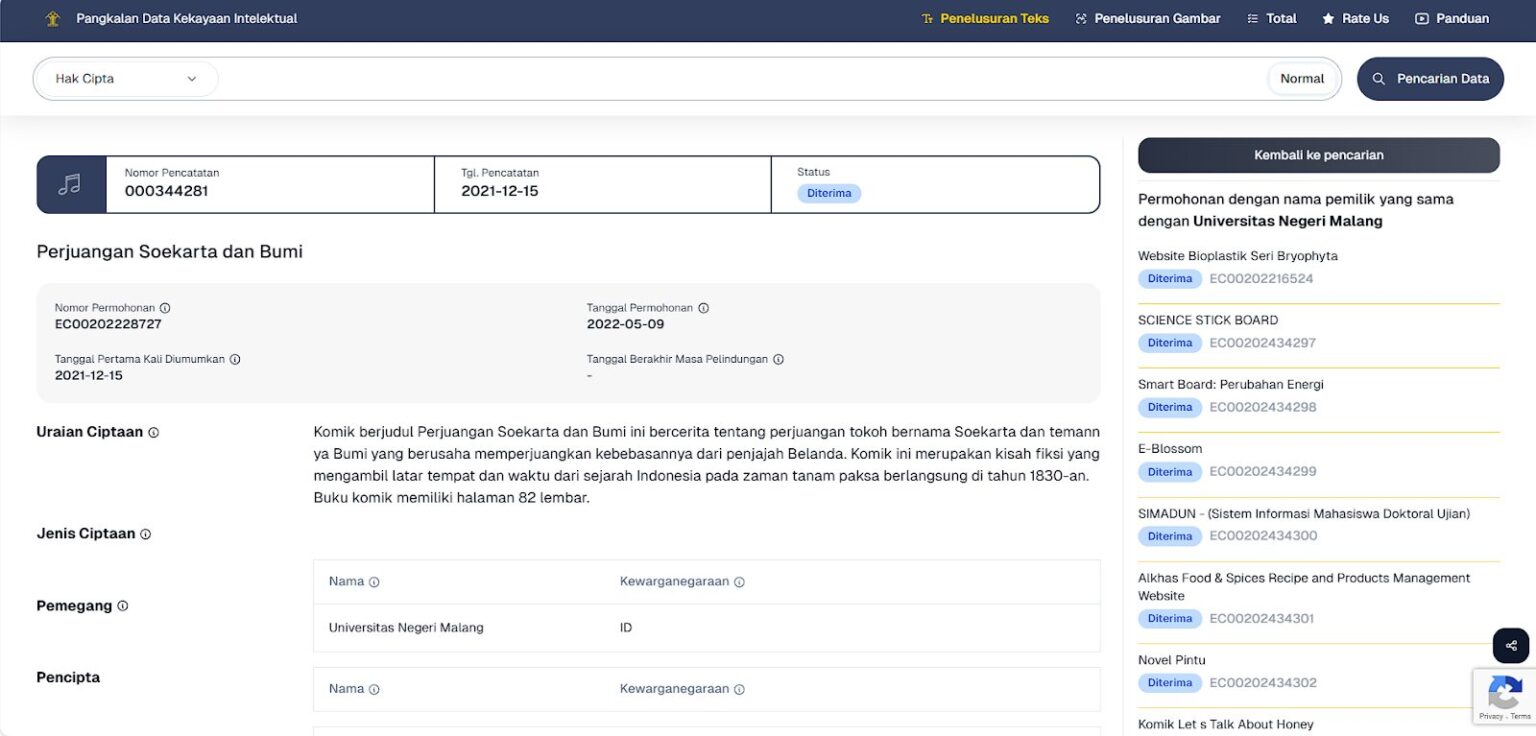Image resolution: width=1536 pixels, height=736 pixels.
Task: Click chevron on the Hak Cipta selector
Action: point(193,78)
